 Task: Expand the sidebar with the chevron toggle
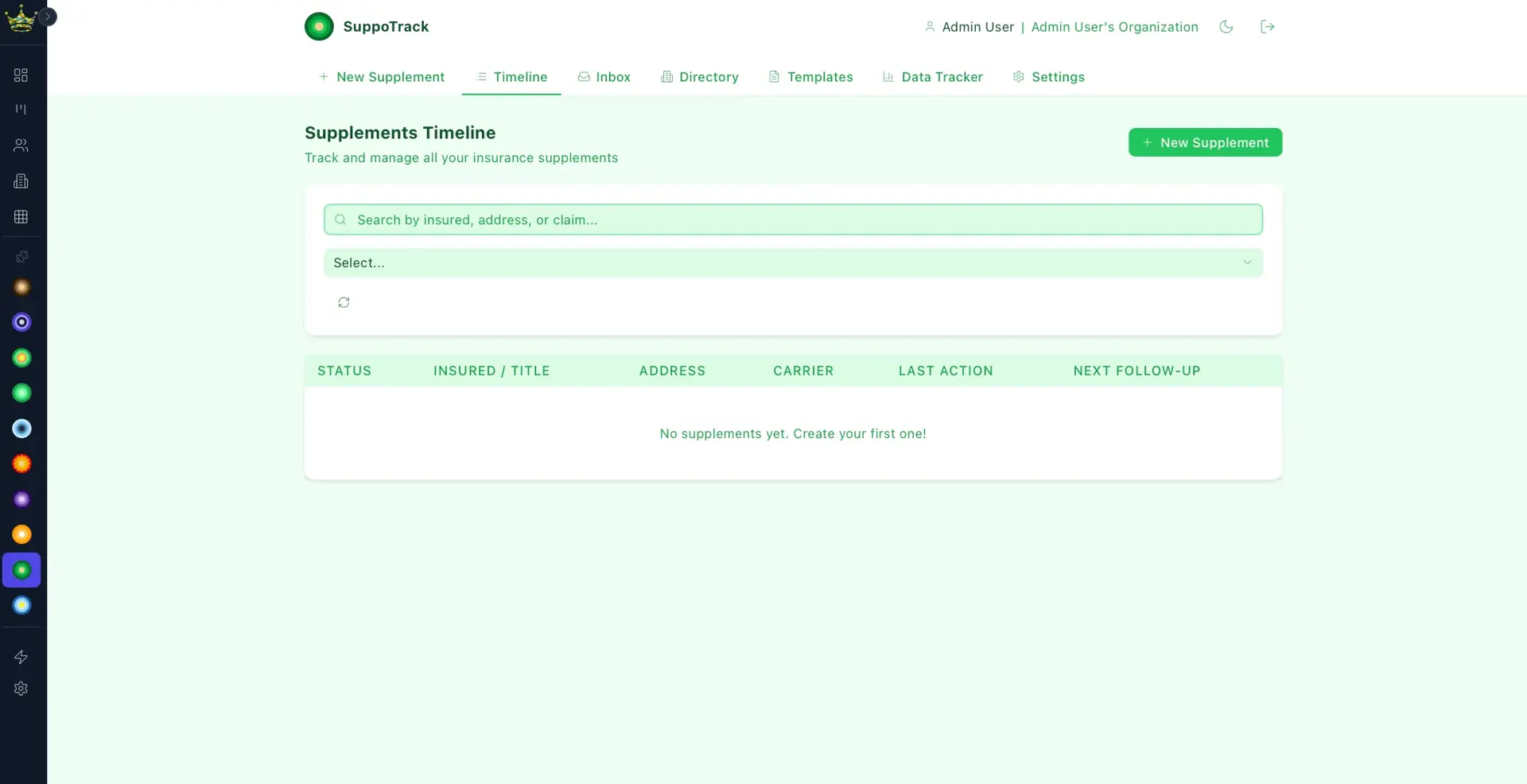pyautogui.click(x=48, y=16)
